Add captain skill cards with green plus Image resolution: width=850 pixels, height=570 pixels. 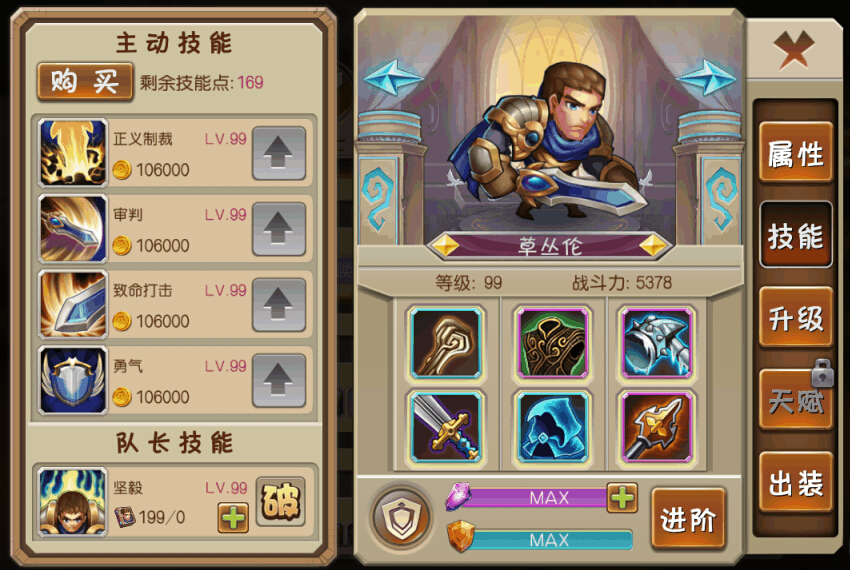point(233,517)
